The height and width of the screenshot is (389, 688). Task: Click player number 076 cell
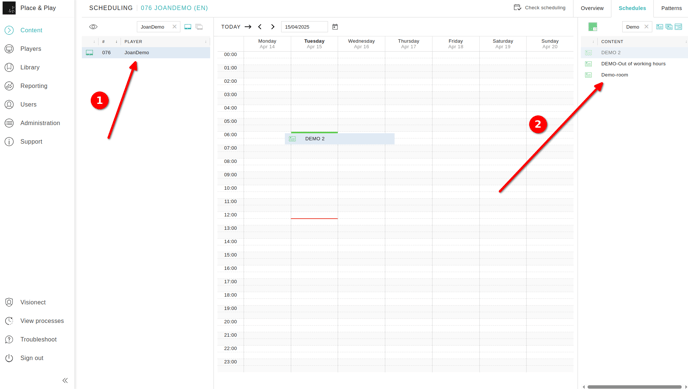tap(106, 53)
